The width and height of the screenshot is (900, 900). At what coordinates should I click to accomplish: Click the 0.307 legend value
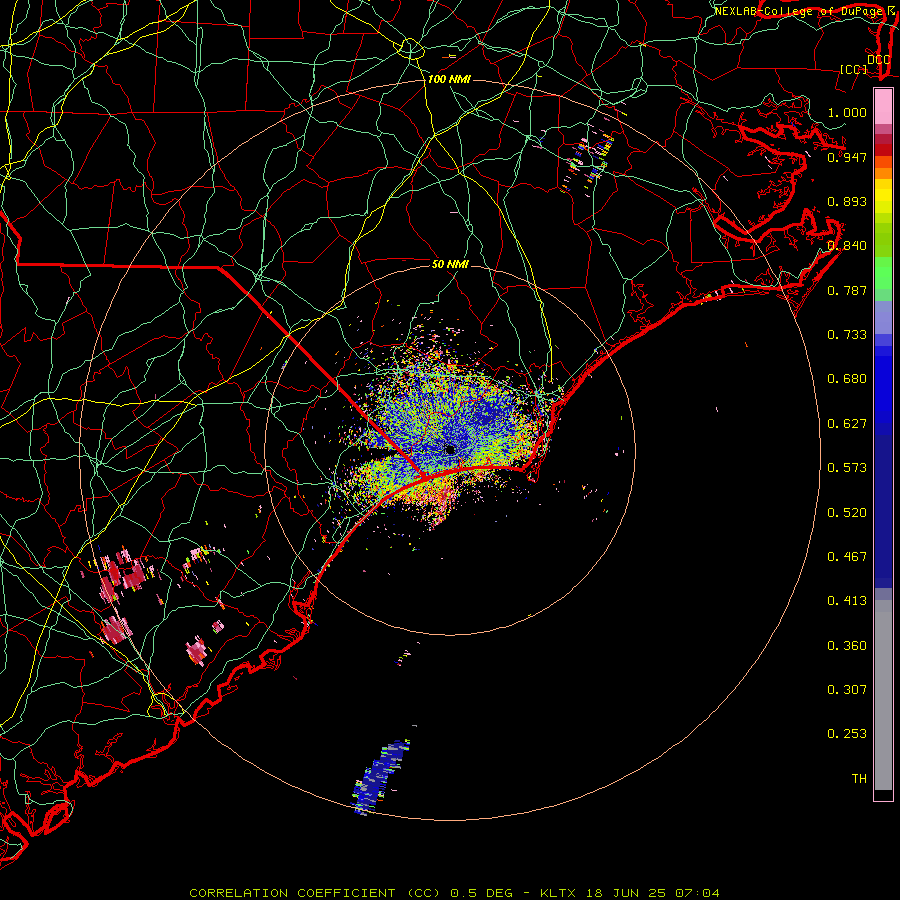(847, 690)
